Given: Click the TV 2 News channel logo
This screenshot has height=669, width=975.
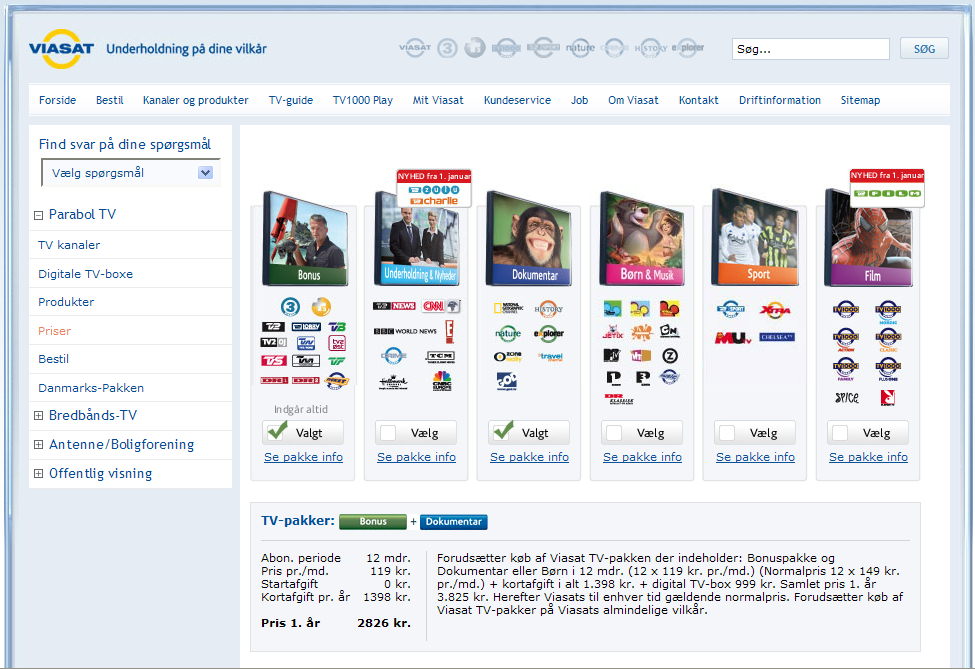Looking at the screenshot, I should click(394, 306).
